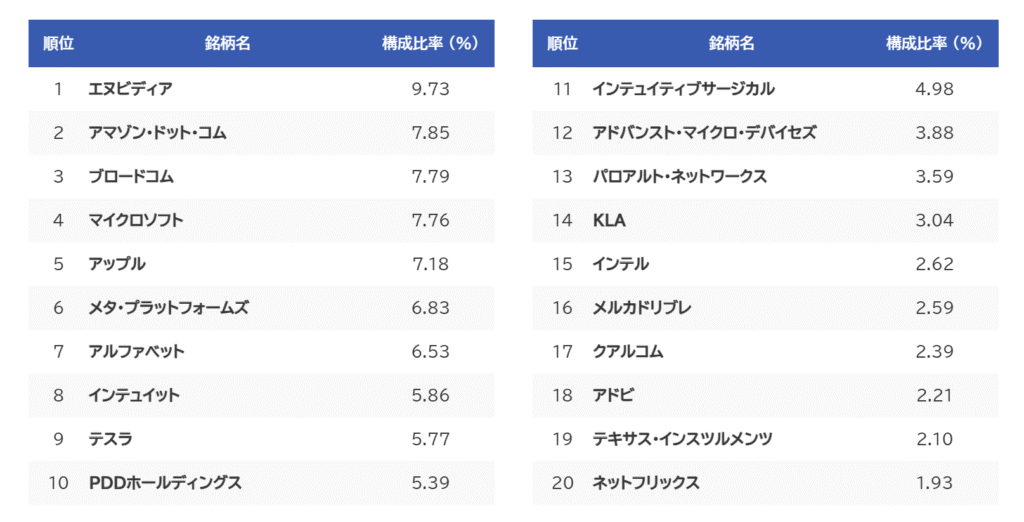Select the 9.73 ratio value
1024x522 pixels.
(x=430, y=89)
